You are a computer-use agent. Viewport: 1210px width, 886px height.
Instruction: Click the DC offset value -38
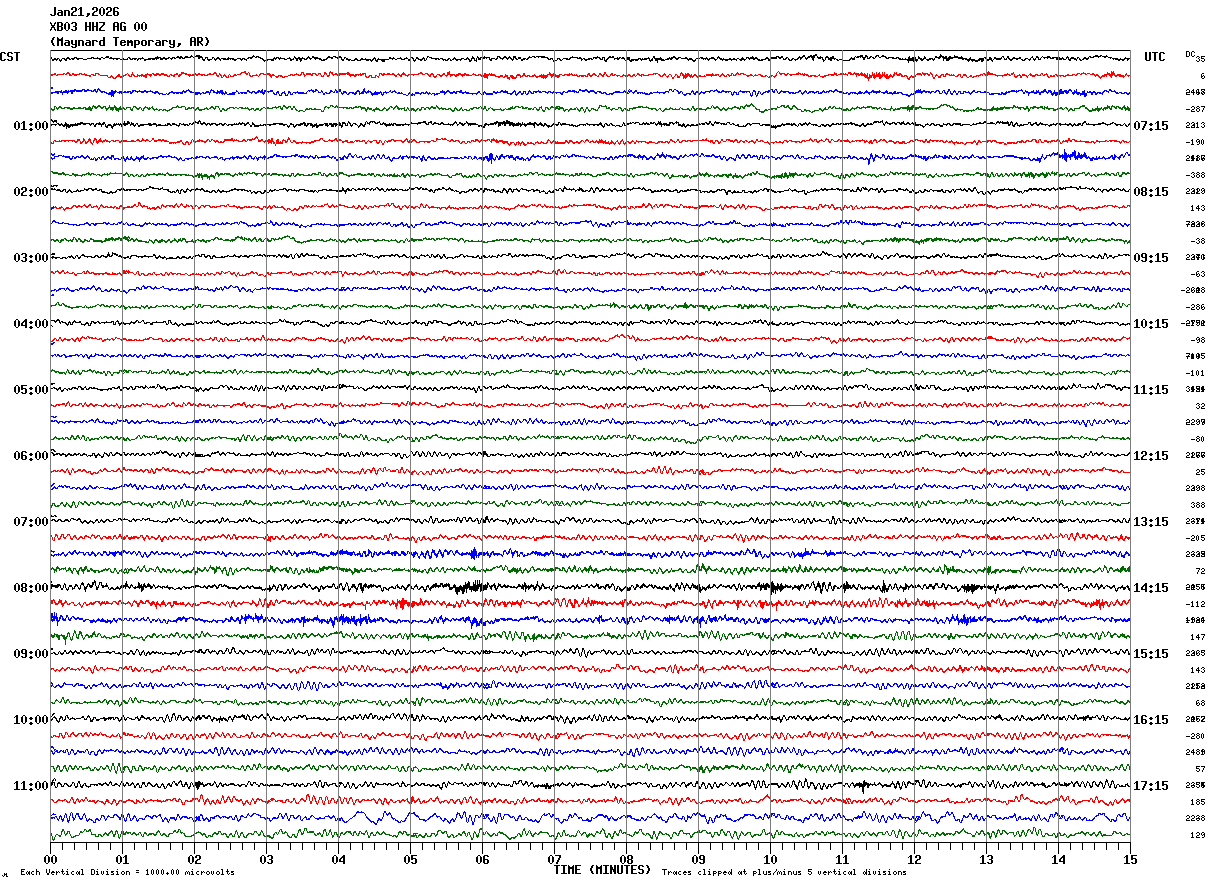(x=1197, y=241)
